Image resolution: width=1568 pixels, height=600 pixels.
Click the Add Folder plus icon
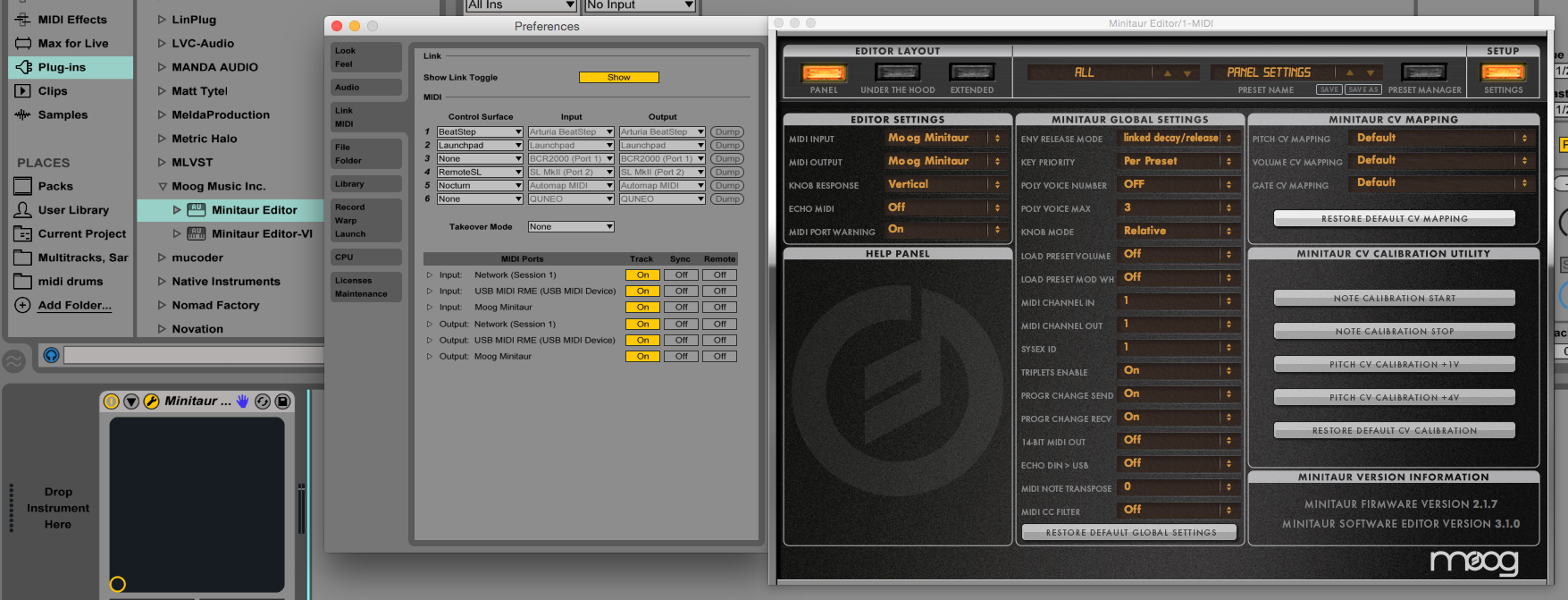point(22,305)
